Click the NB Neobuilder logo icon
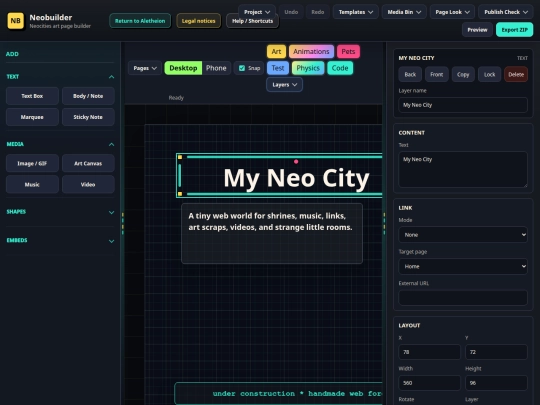 click(15, 21)
